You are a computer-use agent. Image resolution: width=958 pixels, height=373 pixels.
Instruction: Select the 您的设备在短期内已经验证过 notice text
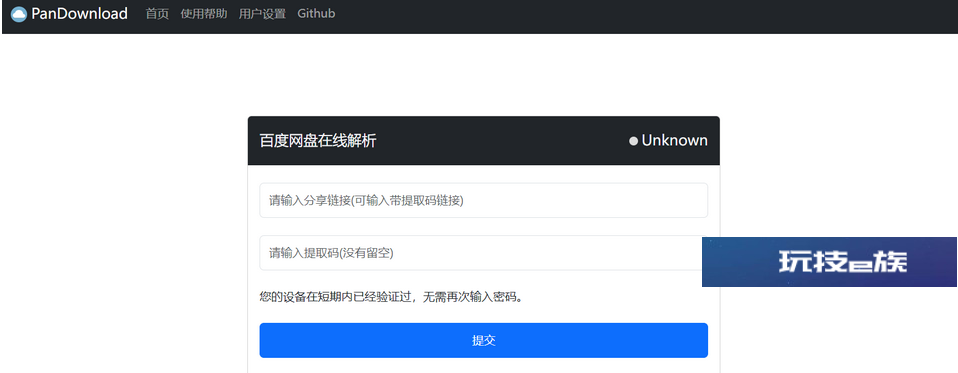pyautogui.click(x=392, y=297)
